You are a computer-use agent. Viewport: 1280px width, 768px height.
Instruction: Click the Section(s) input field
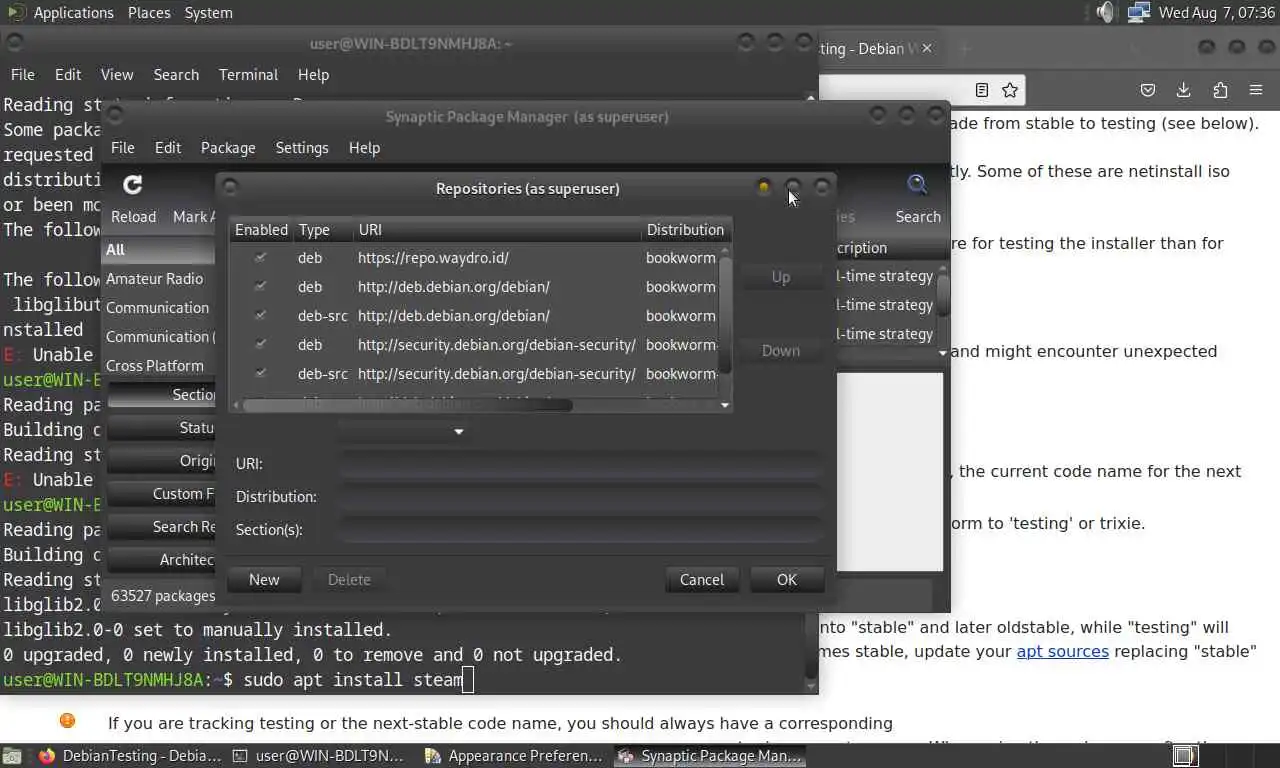click(580, 530)
